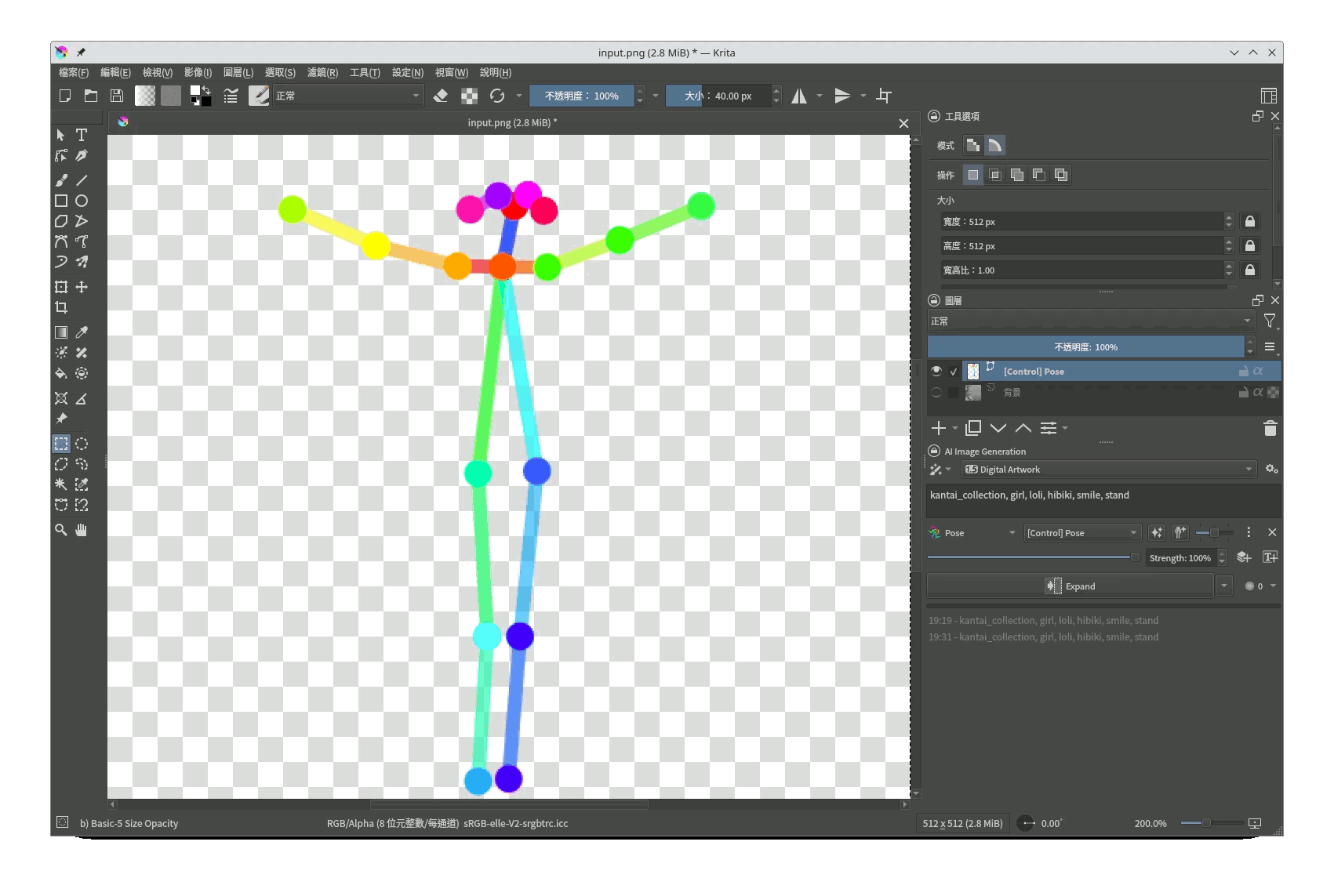Select the Text tool

(x=81, y=135)
